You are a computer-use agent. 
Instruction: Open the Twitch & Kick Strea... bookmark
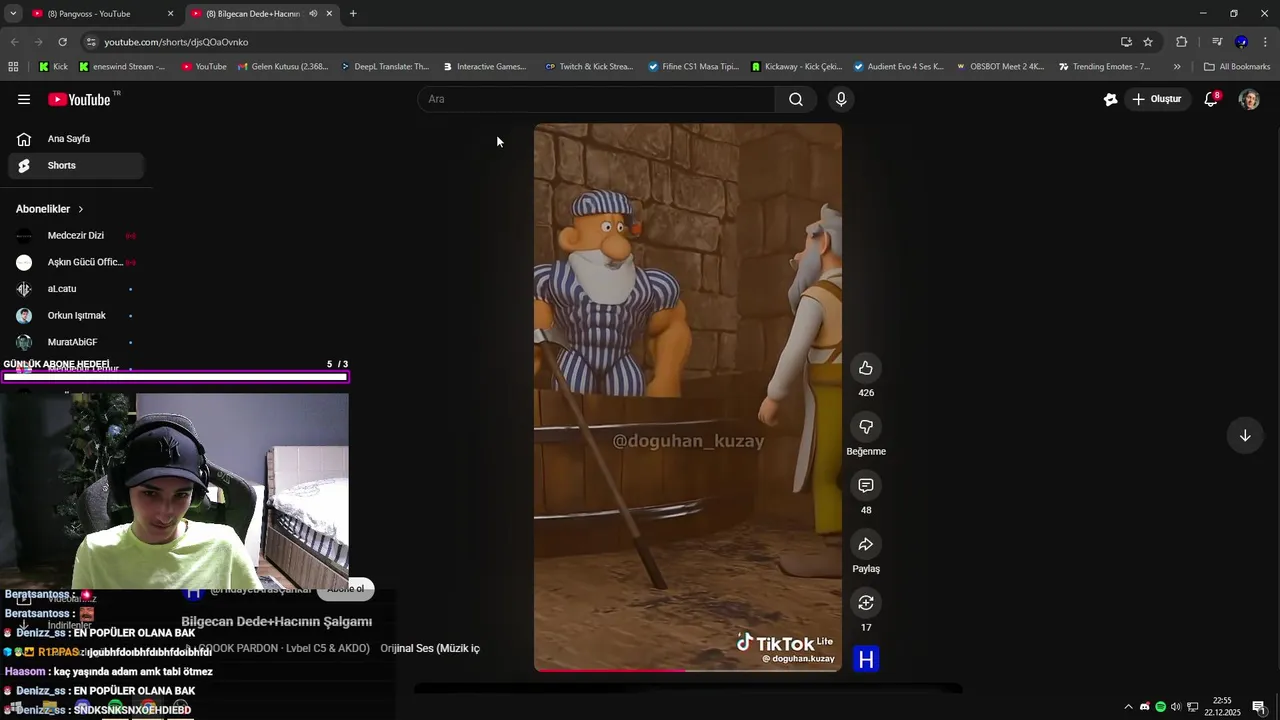[x=589, y=67]
